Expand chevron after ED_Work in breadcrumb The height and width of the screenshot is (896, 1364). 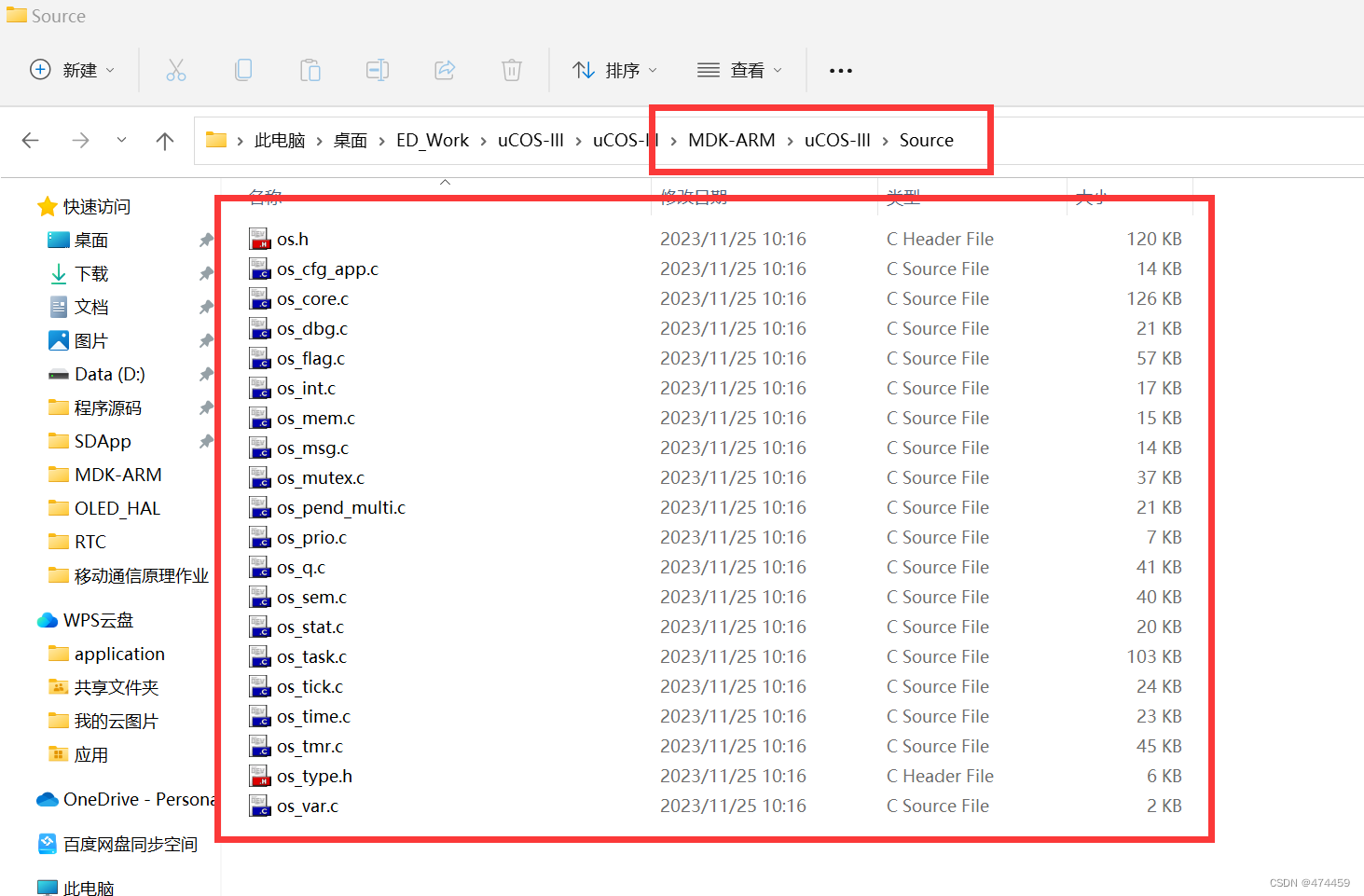pyautogui.click(x=484, y=141)
